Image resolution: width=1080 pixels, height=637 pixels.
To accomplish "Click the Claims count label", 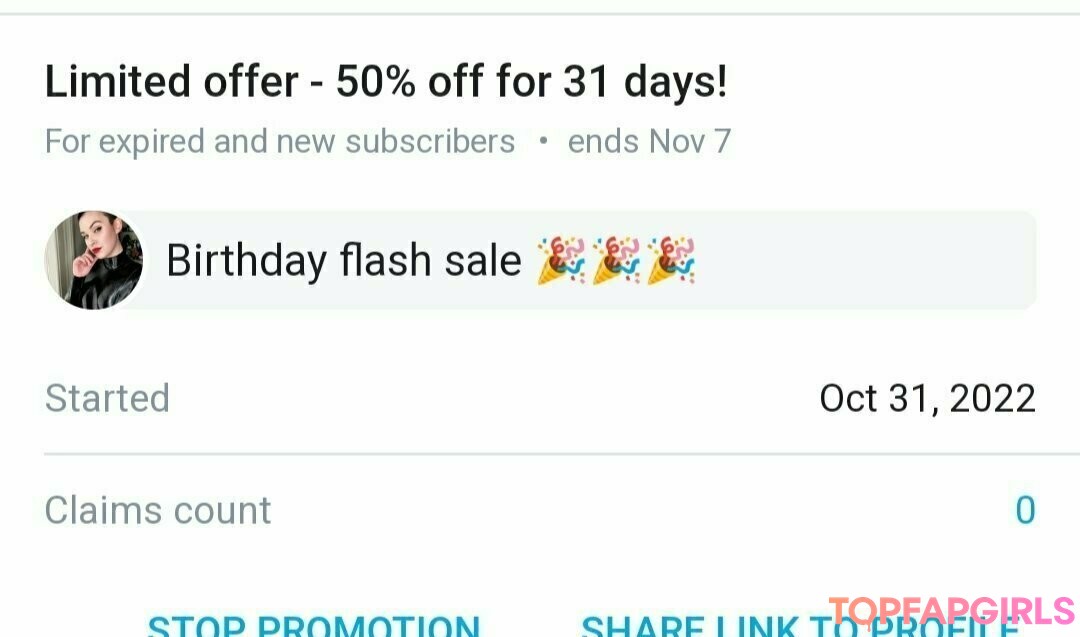I will [x=158, y=510].
